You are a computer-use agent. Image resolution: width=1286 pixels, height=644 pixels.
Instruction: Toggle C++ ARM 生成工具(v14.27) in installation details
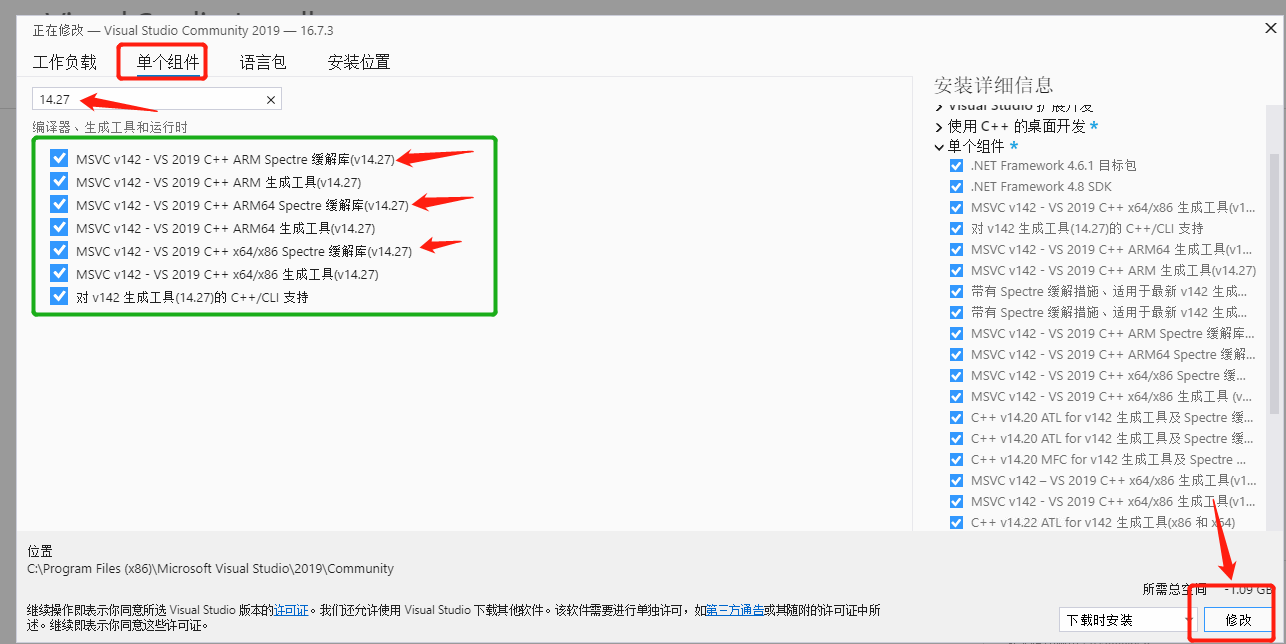[x=956, y=270]
